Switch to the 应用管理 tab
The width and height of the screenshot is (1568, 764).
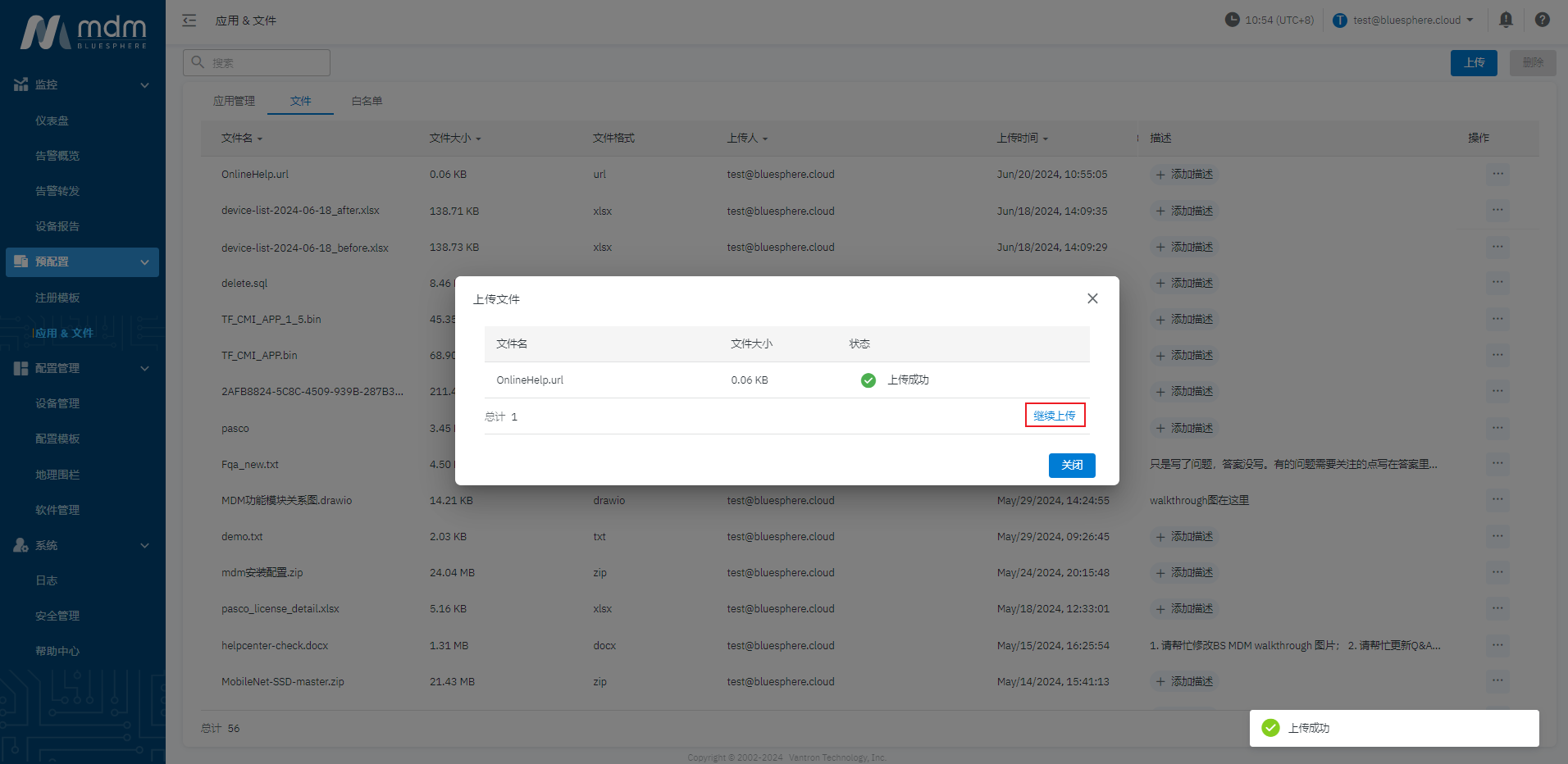[x=234, y=101]
